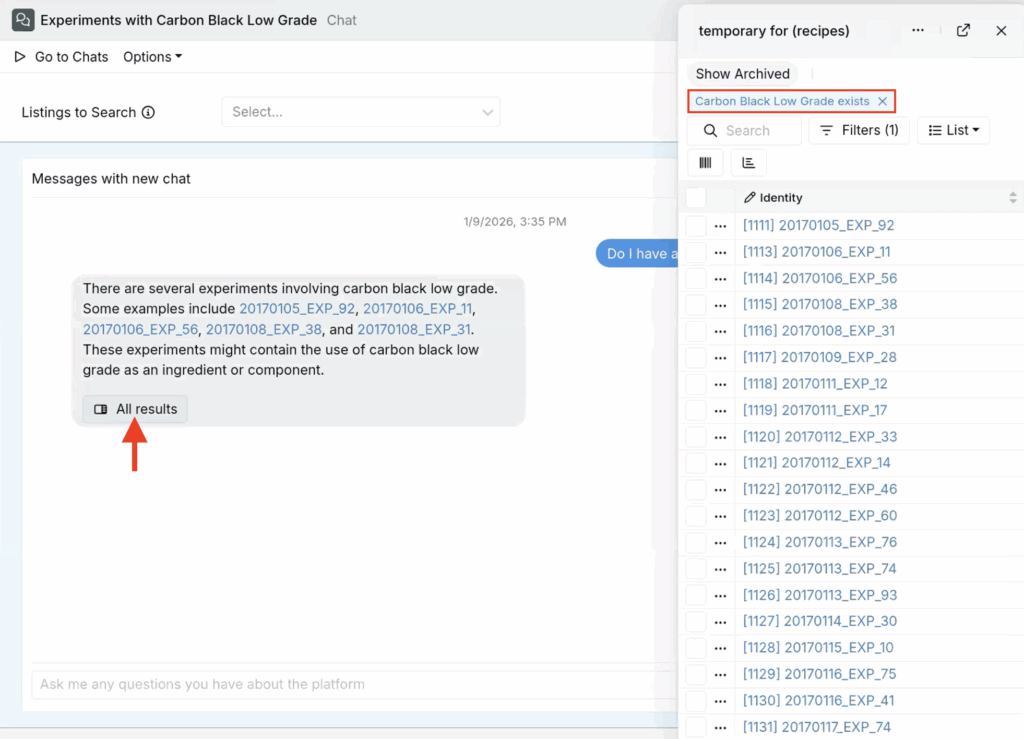This screenshot has width=1024, height=739.
Task: Click the All results button
Action: pyautogui.click(x=135, y=409)
